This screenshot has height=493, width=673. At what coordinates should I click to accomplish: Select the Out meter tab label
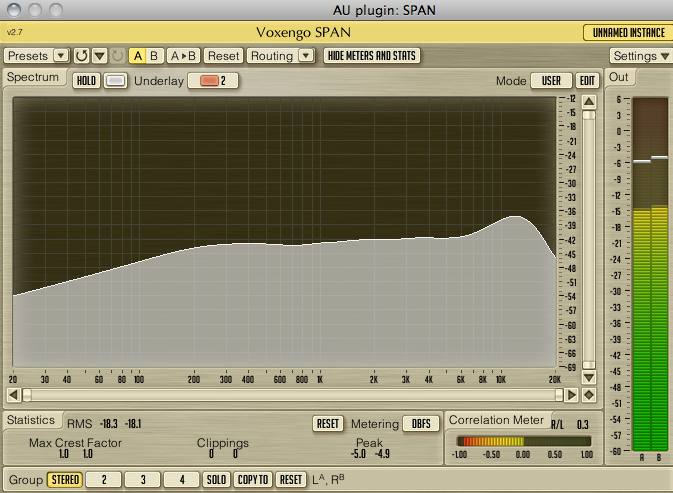coord(618,77)
